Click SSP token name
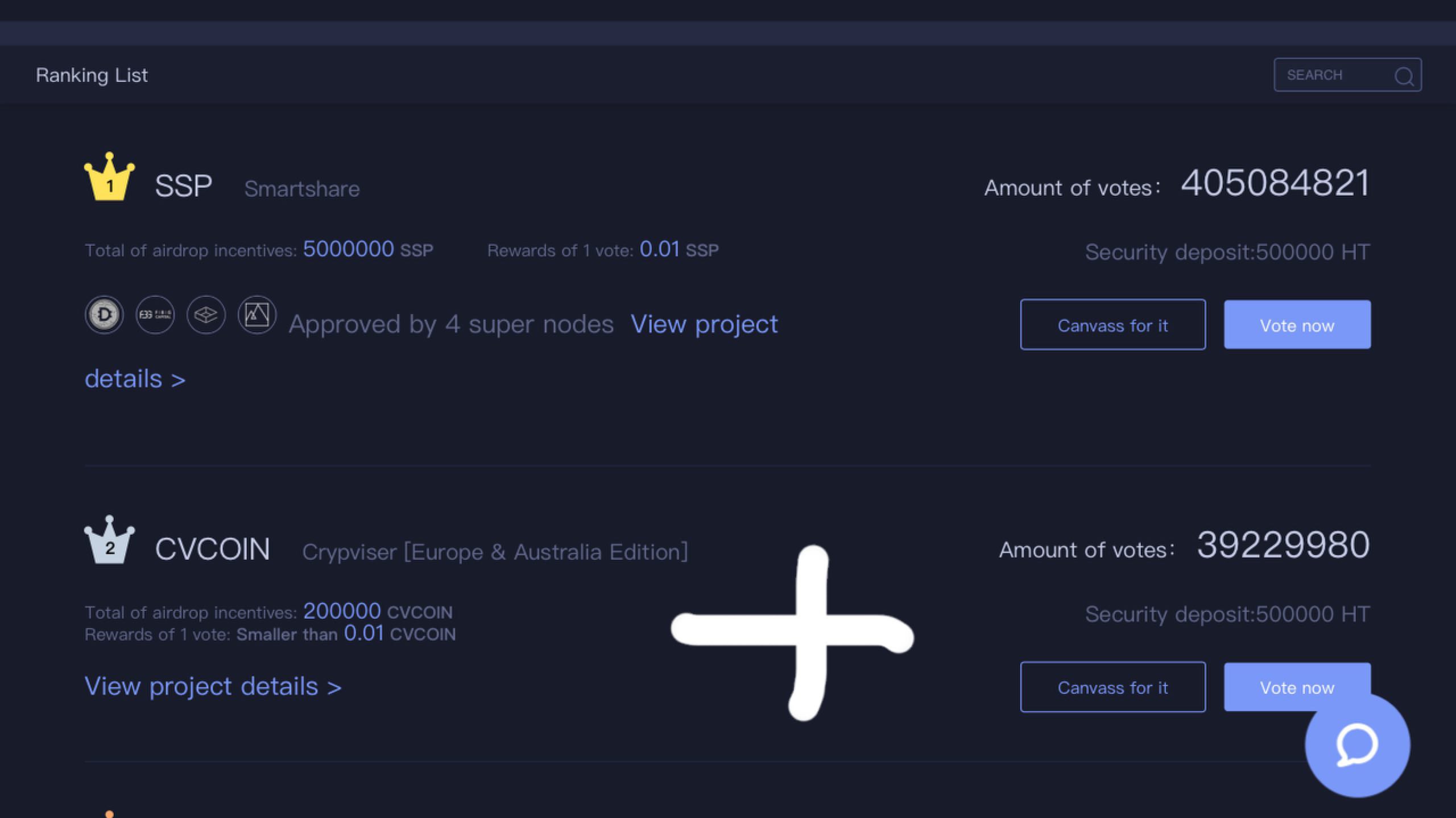 [x=183, y=186]
